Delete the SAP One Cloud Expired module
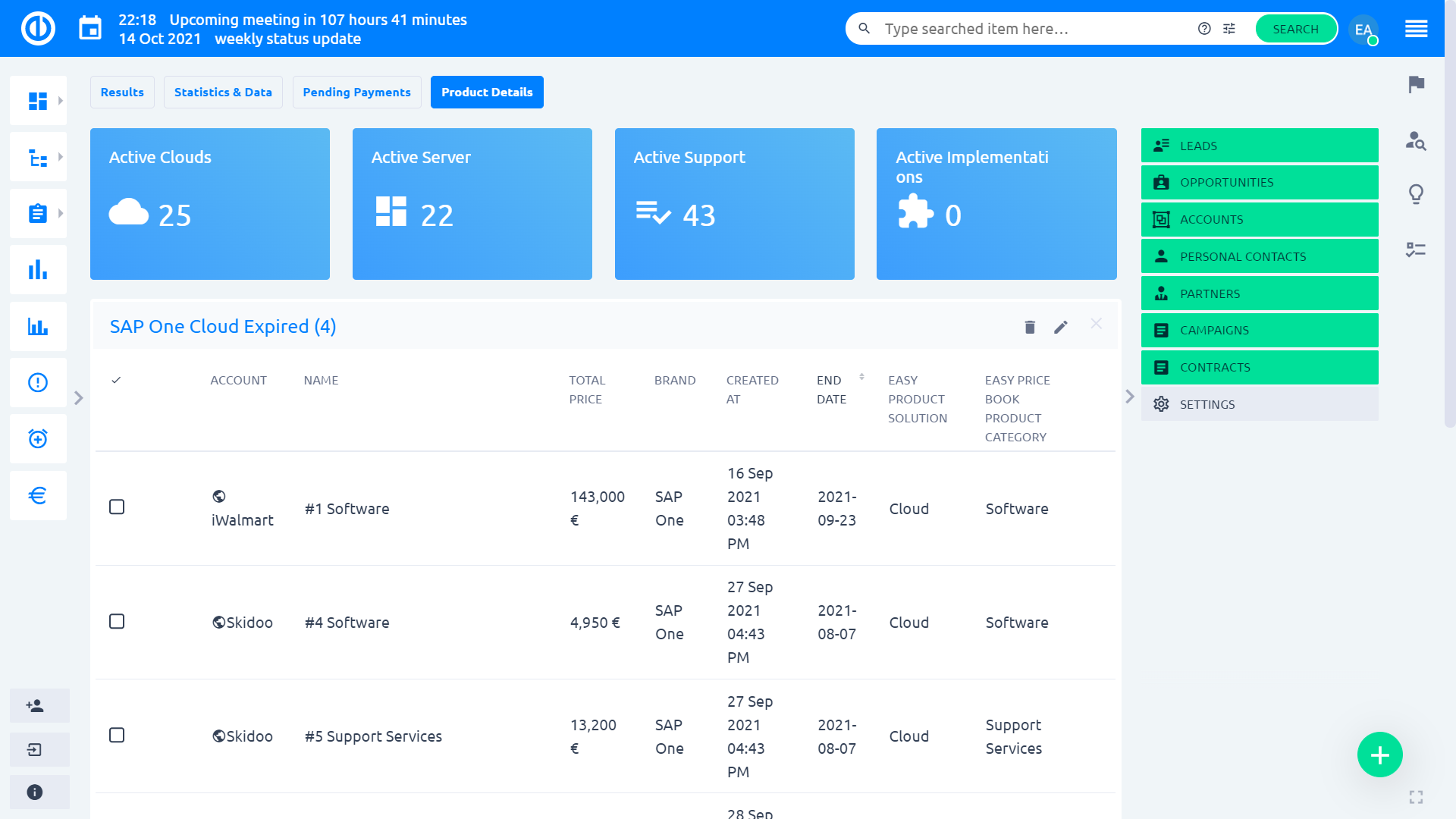 (x=1030, y=327)
